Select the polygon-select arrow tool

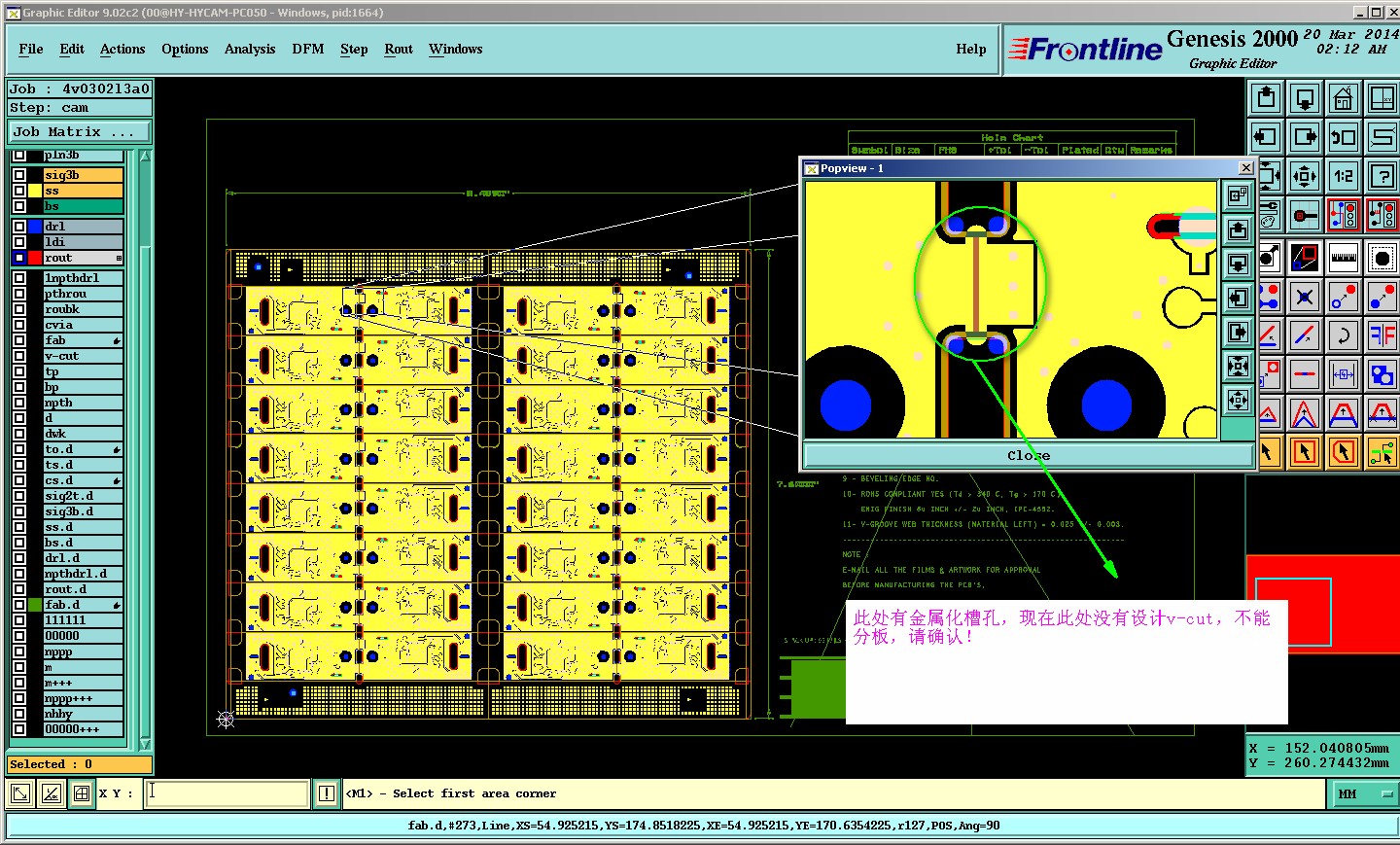coord(1344,451)
